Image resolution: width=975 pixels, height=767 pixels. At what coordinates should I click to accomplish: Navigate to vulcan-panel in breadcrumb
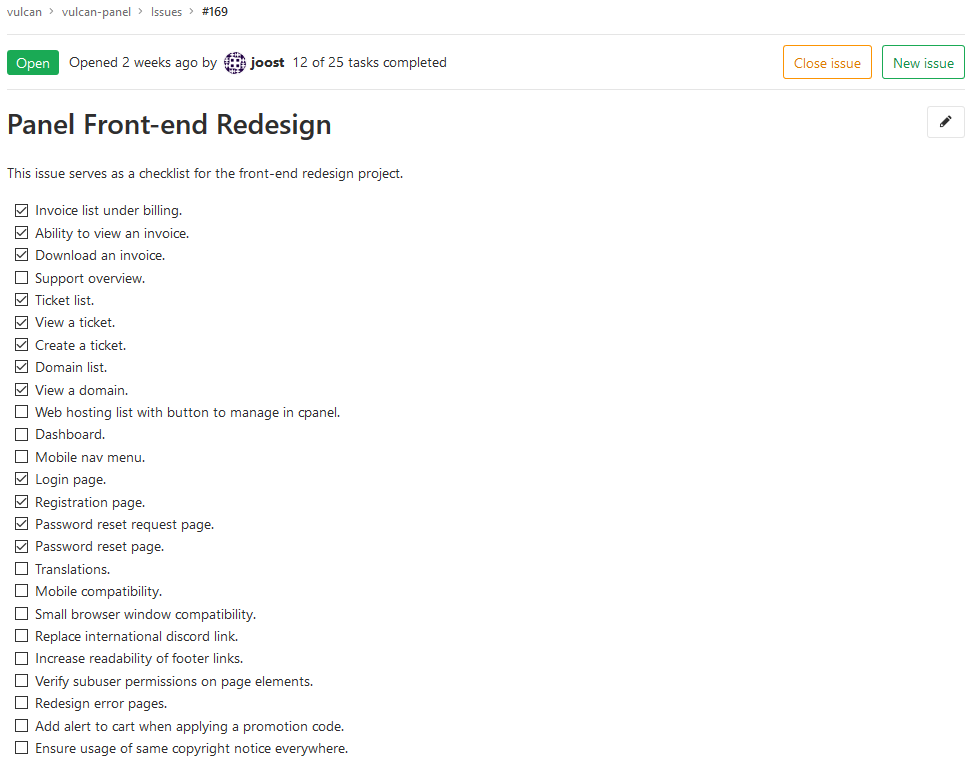pos(95,12)
